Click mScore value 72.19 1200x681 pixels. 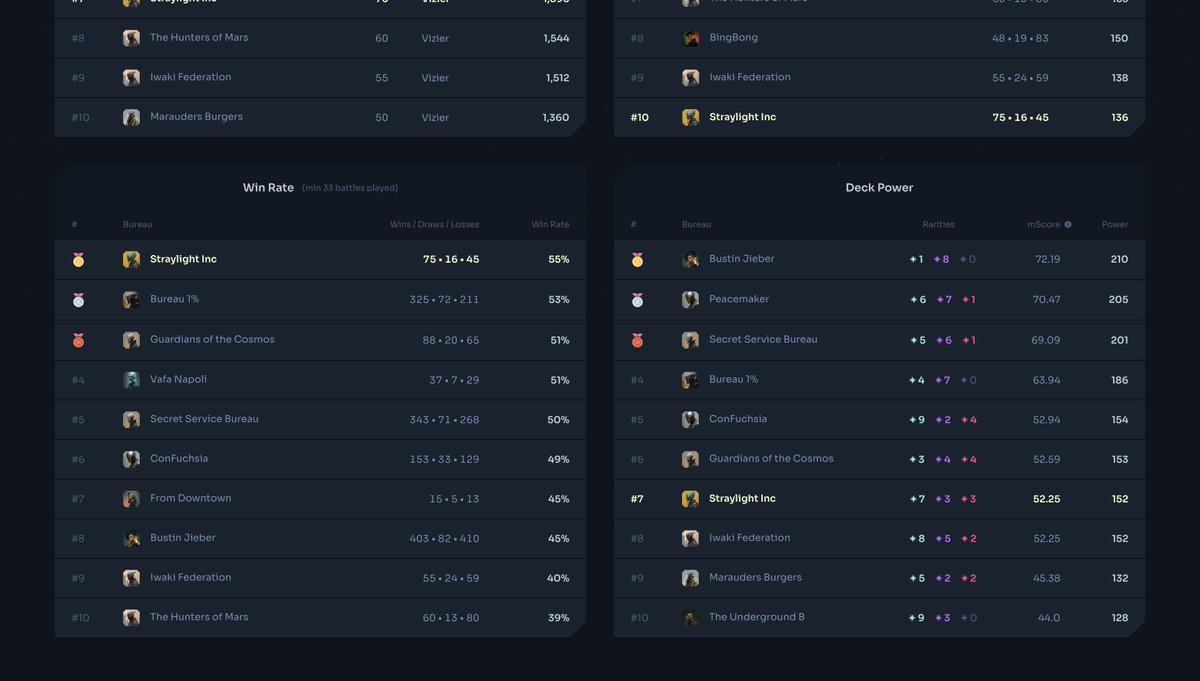(x=1048, y=260)
